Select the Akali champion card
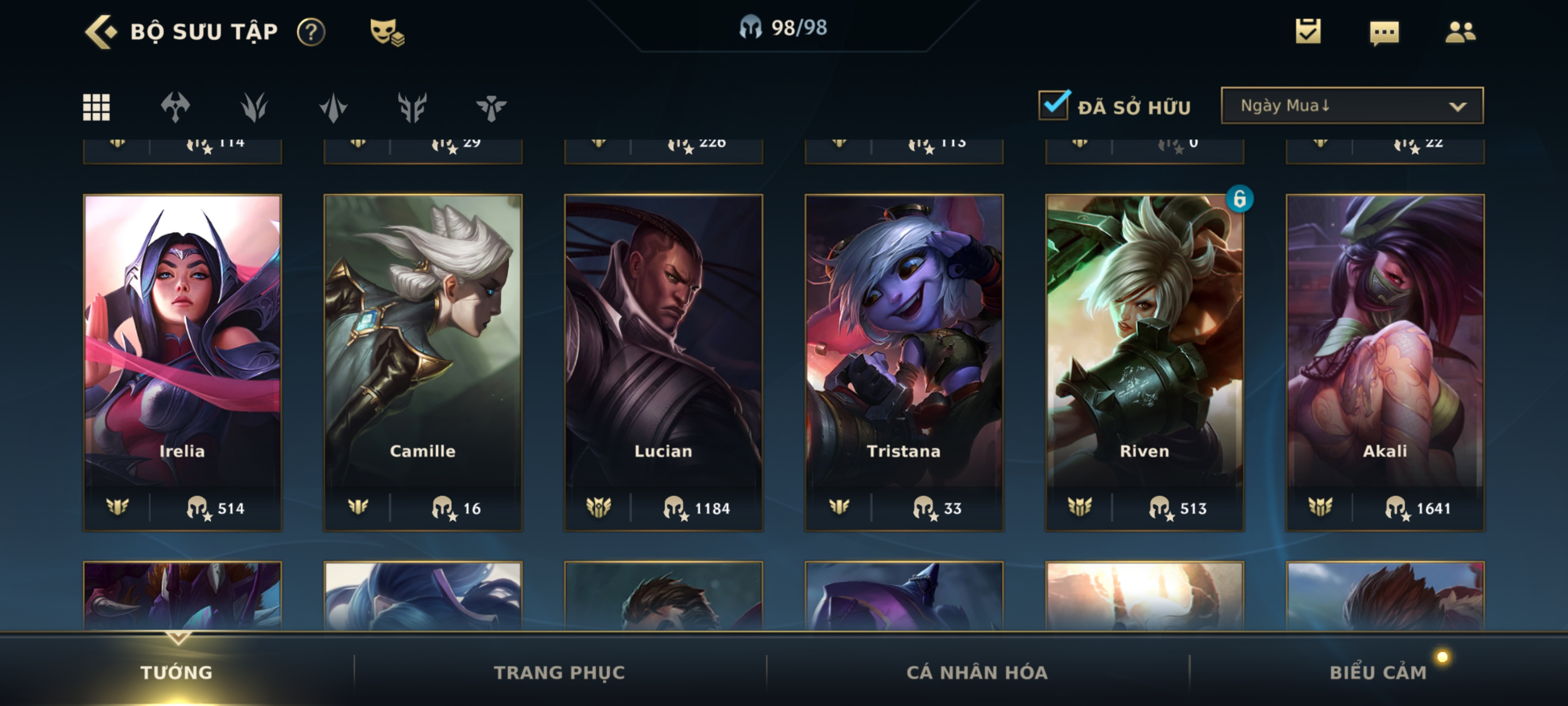 pos(1385,362)
